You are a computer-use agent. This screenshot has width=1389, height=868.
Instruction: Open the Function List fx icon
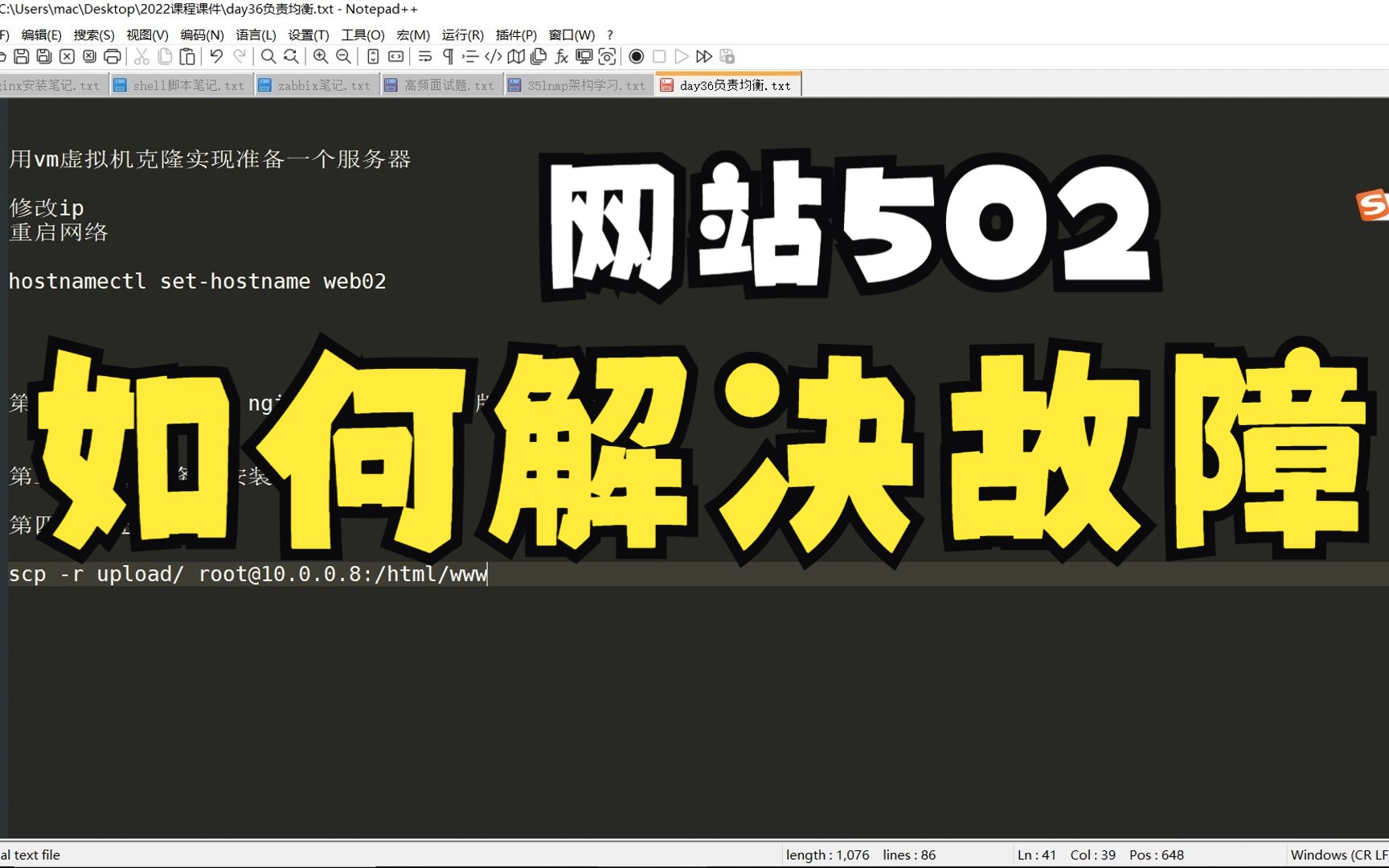(562, 56)
